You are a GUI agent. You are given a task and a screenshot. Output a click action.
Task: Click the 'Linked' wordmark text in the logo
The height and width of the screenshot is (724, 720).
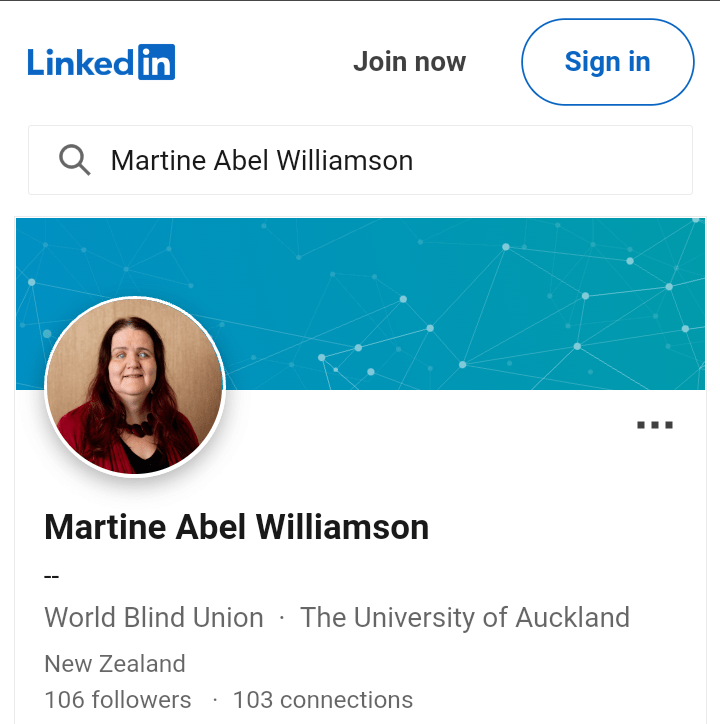(x=80, y=62)
